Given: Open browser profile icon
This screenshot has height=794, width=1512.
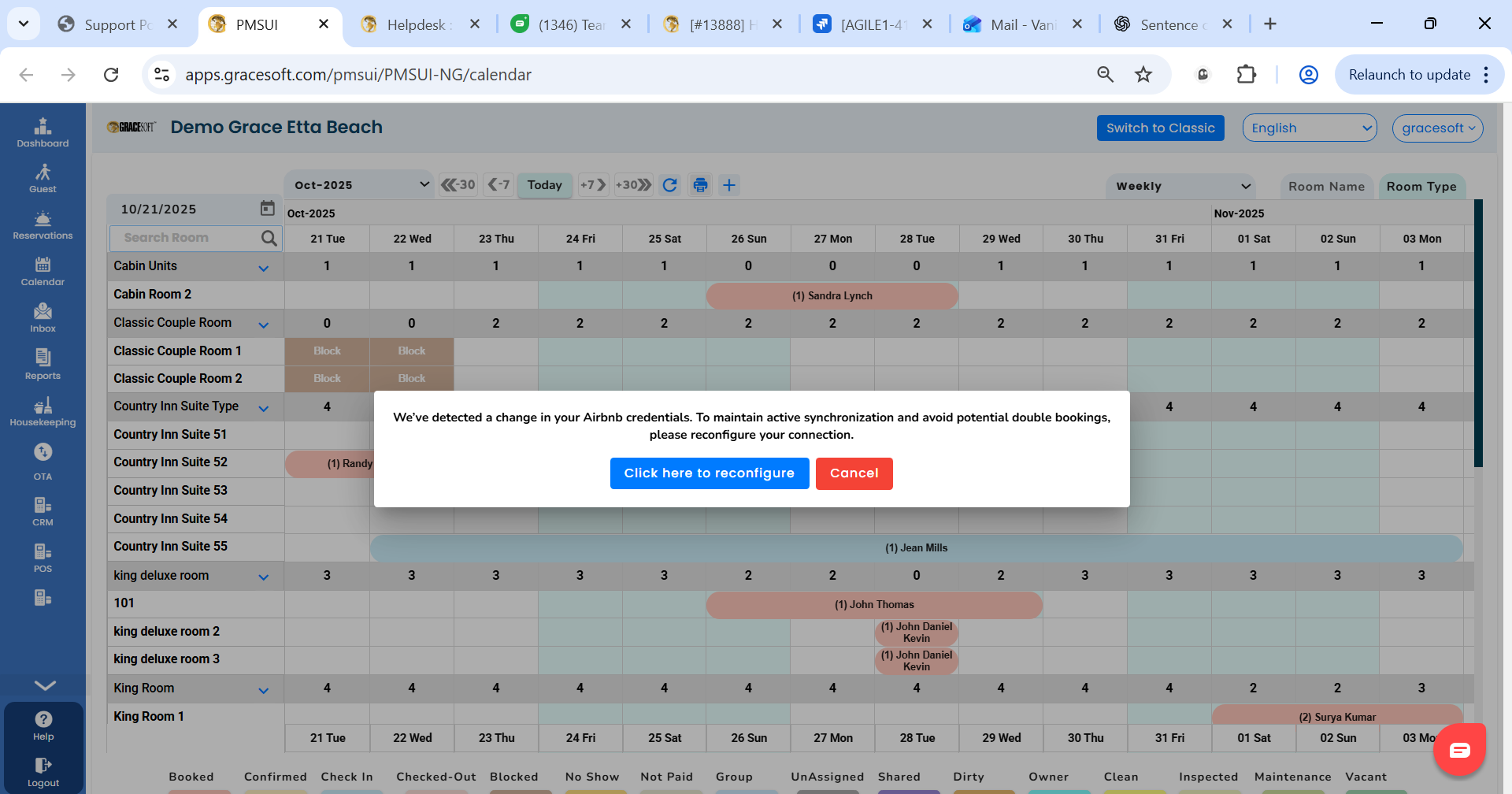Looking at the screenshot, I should pyautogui.click(x=1308, y=75).
